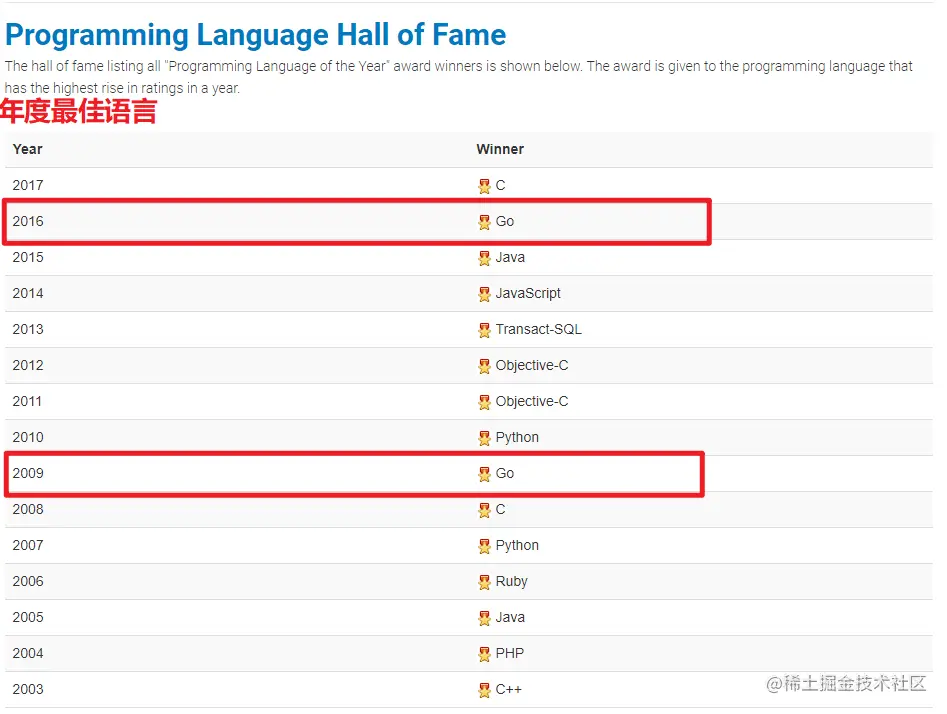Click the medal icon in the 2008 C row
The width and height of the screenshot is (947, 714).
point(484,510)
